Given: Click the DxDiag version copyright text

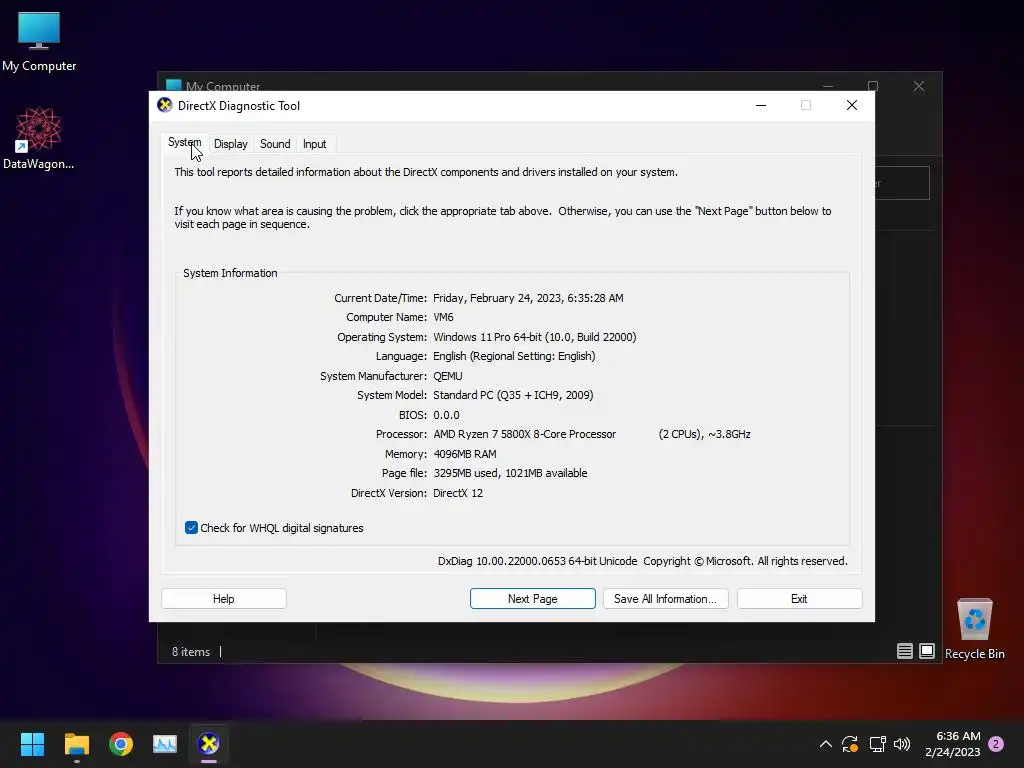Looking at the screenshot, I should point(643,561).
